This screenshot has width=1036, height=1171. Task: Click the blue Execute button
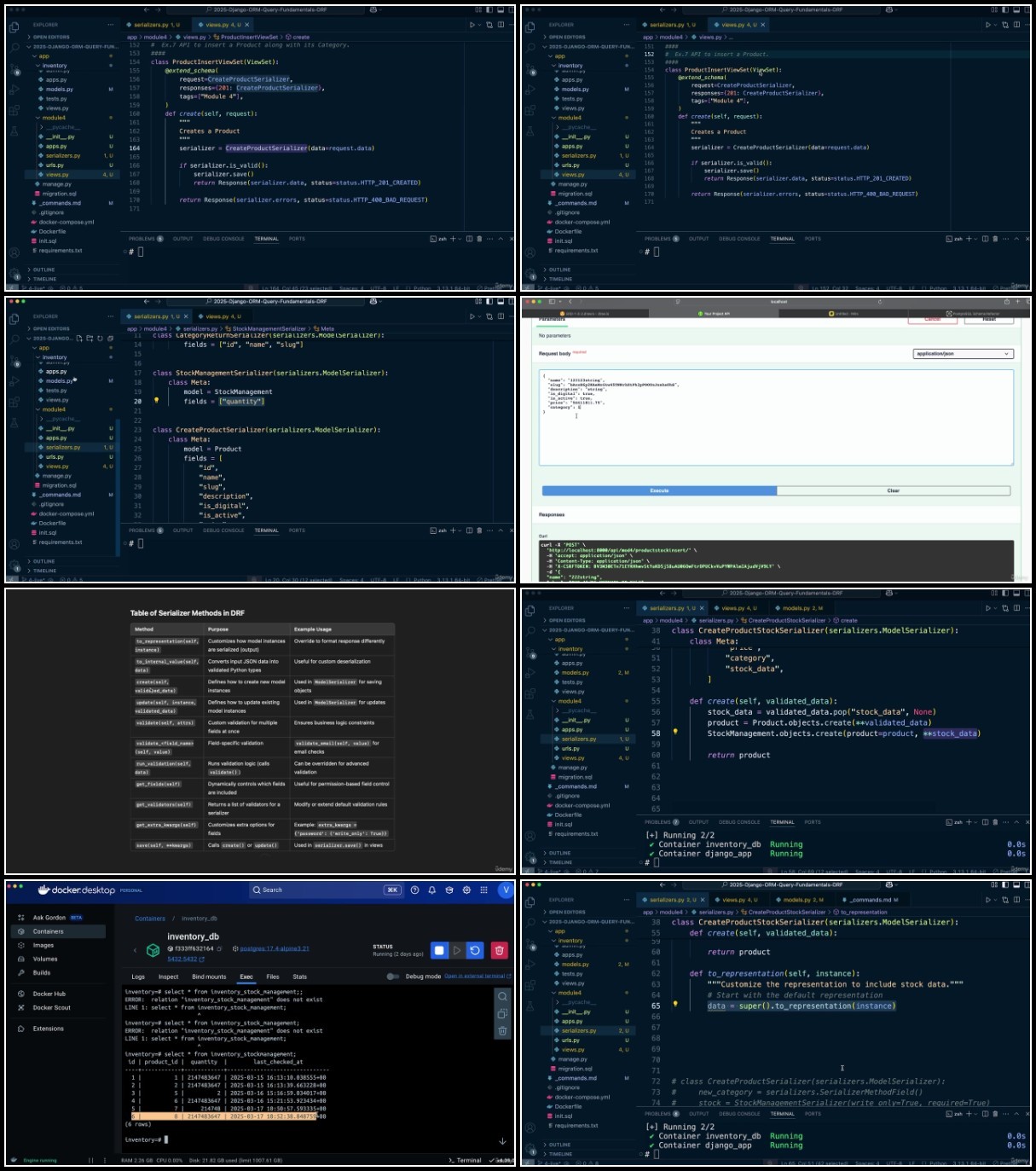pyautogui.click(x=659, y=490)
